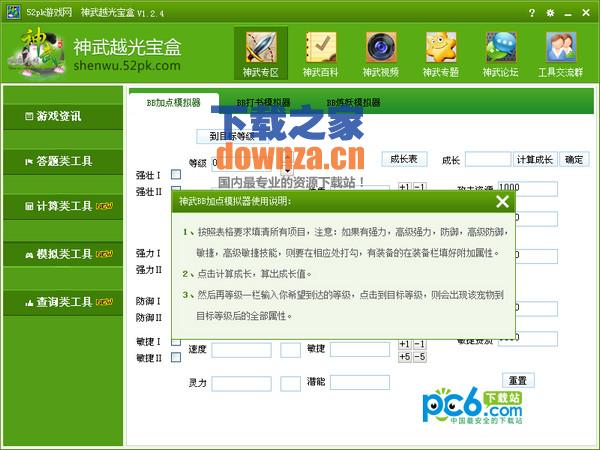Open the 神武视频 camera icon
The width and height of the screenshot is (600, 450).
click(x=381, y=47)
